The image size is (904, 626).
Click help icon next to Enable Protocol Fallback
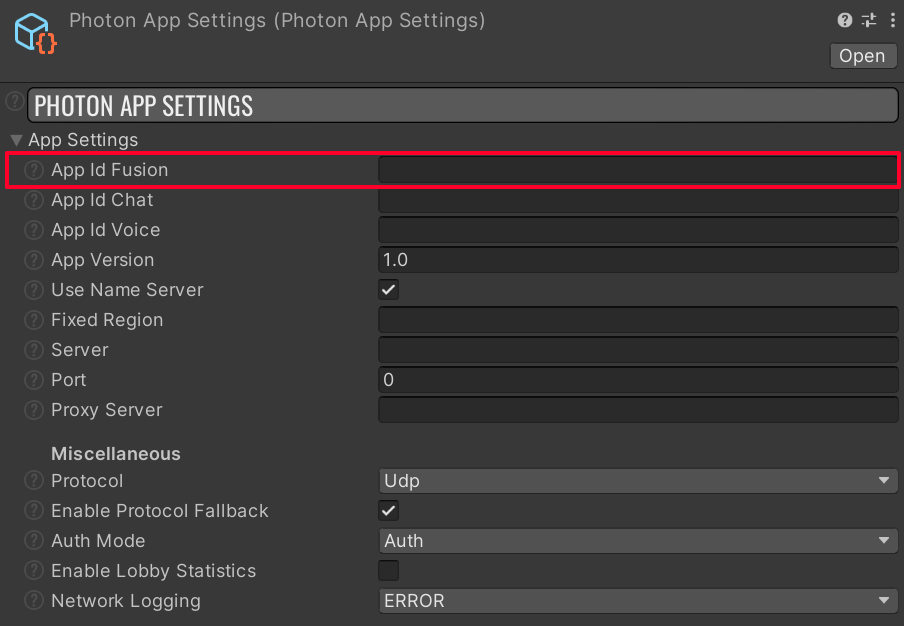click(x=34, y=511)
